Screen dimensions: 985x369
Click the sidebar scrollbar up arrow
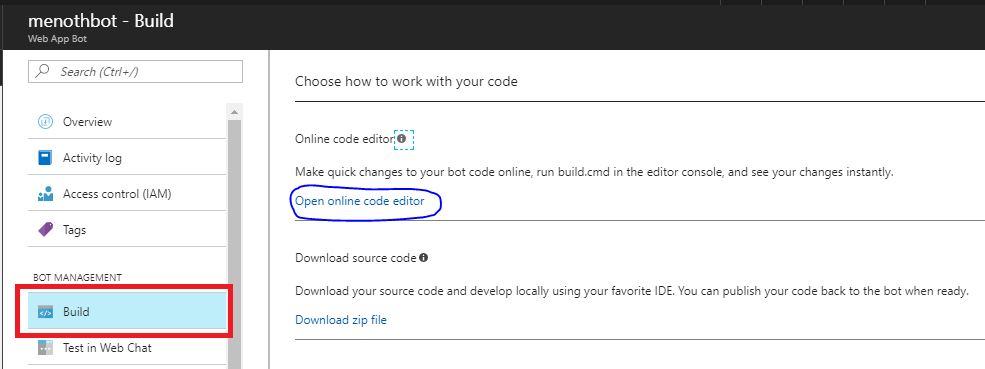click(x=234, y=113)
